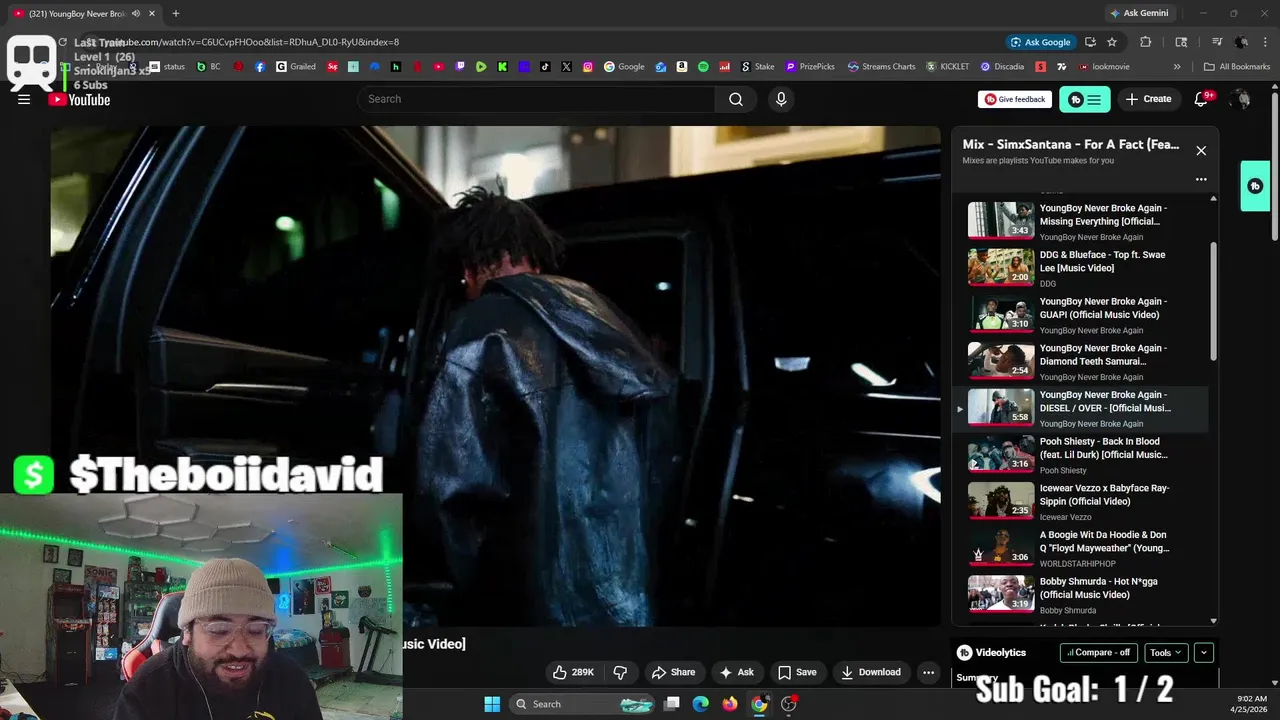Open the KICKLET bookmark
The height and width of the screenshot is (720, 1280).
click(948, 67)
